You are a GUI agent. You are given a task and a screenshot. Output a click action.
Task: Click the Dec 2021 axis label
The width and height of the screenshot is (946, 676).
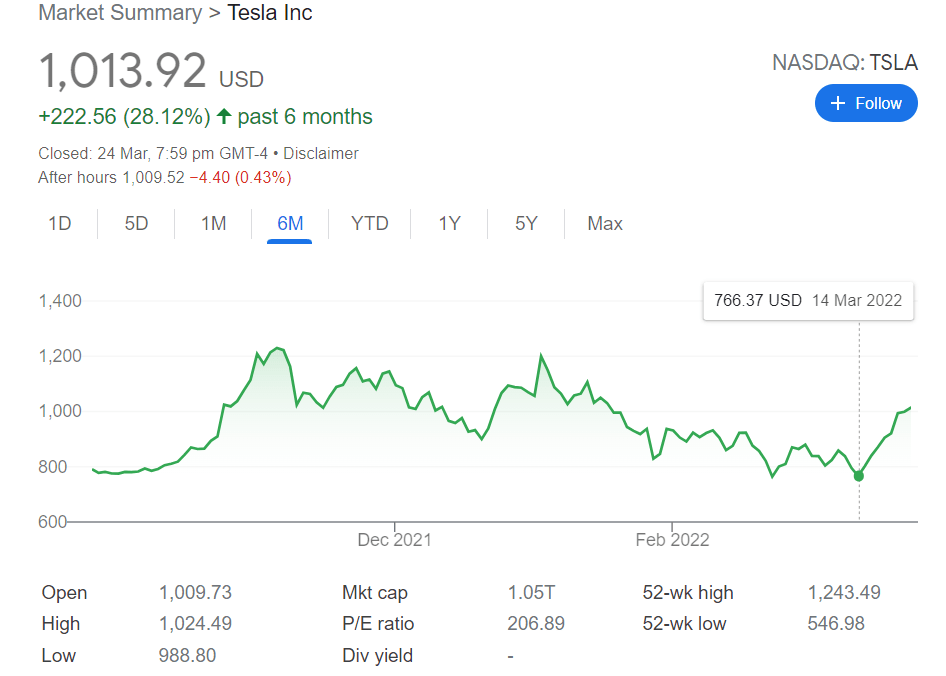[x=394, y=540]
